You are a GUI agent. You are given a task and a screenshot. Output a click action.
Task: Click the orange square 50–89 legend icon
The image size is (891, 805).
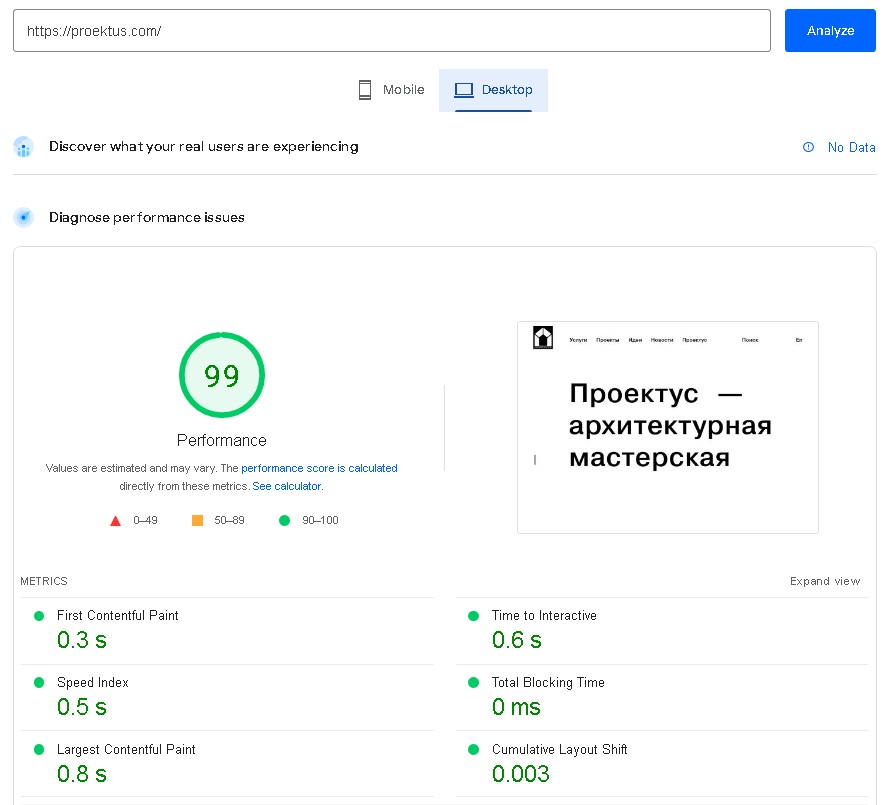pos(197,520)
